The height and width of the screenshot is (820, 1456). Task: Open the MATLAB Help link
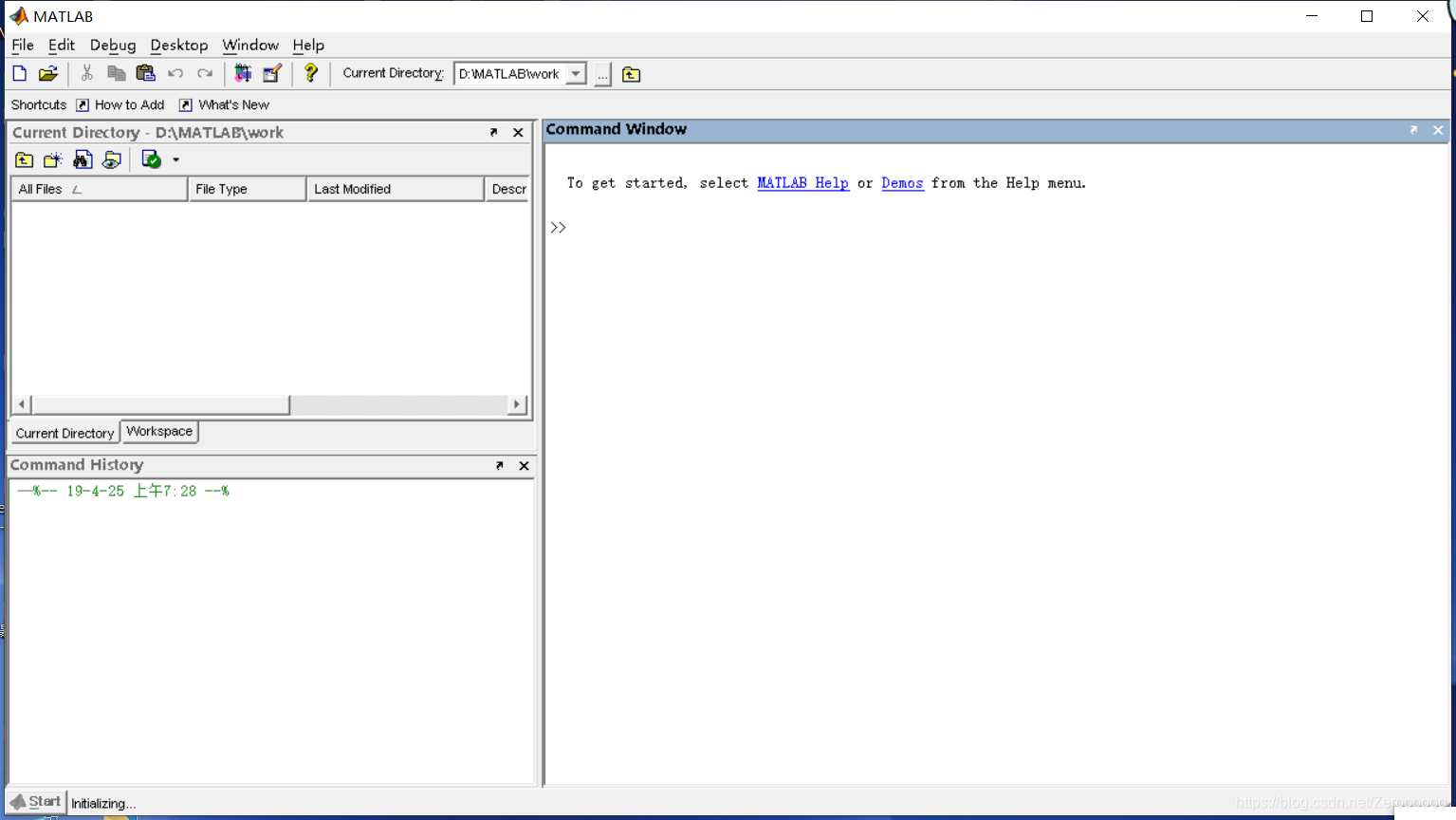tap(802, 183)
